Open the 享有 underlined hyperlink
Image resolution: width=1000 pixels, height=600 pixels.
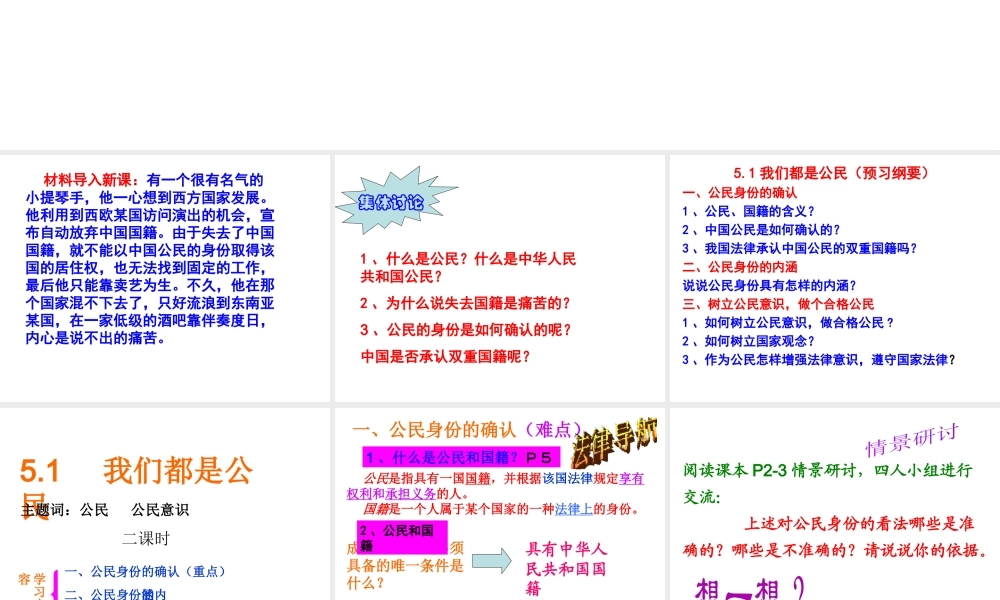[632, 478]
